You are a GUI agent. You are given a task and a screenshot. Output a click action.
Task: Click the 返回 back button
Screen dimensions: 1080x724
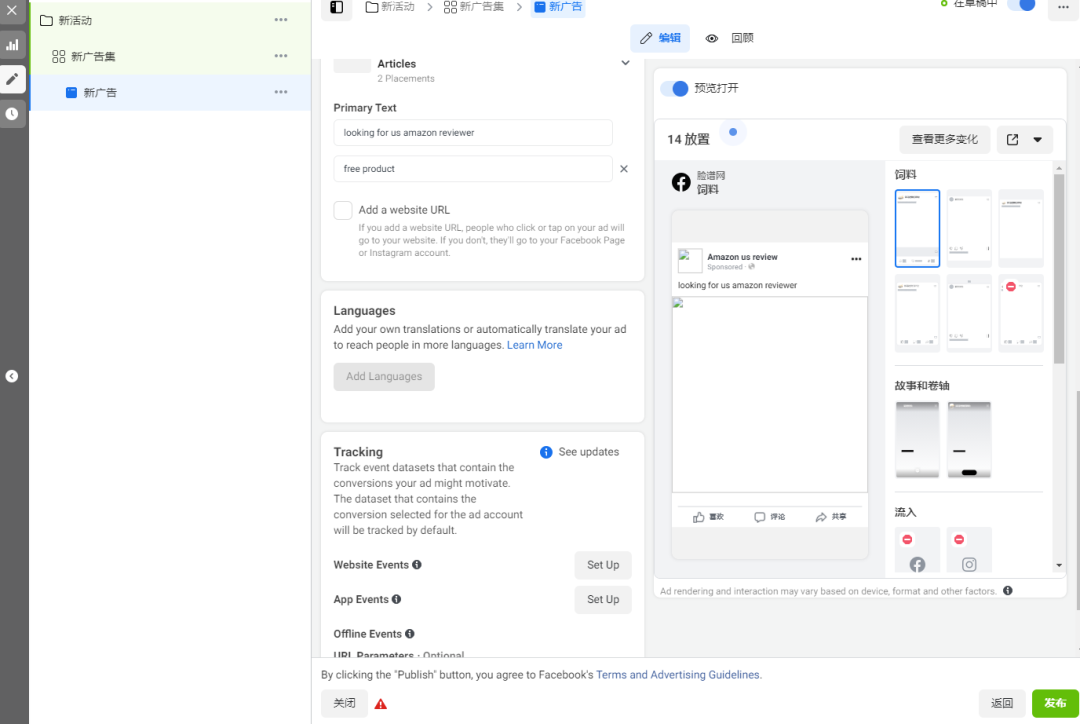point(1002,703)
